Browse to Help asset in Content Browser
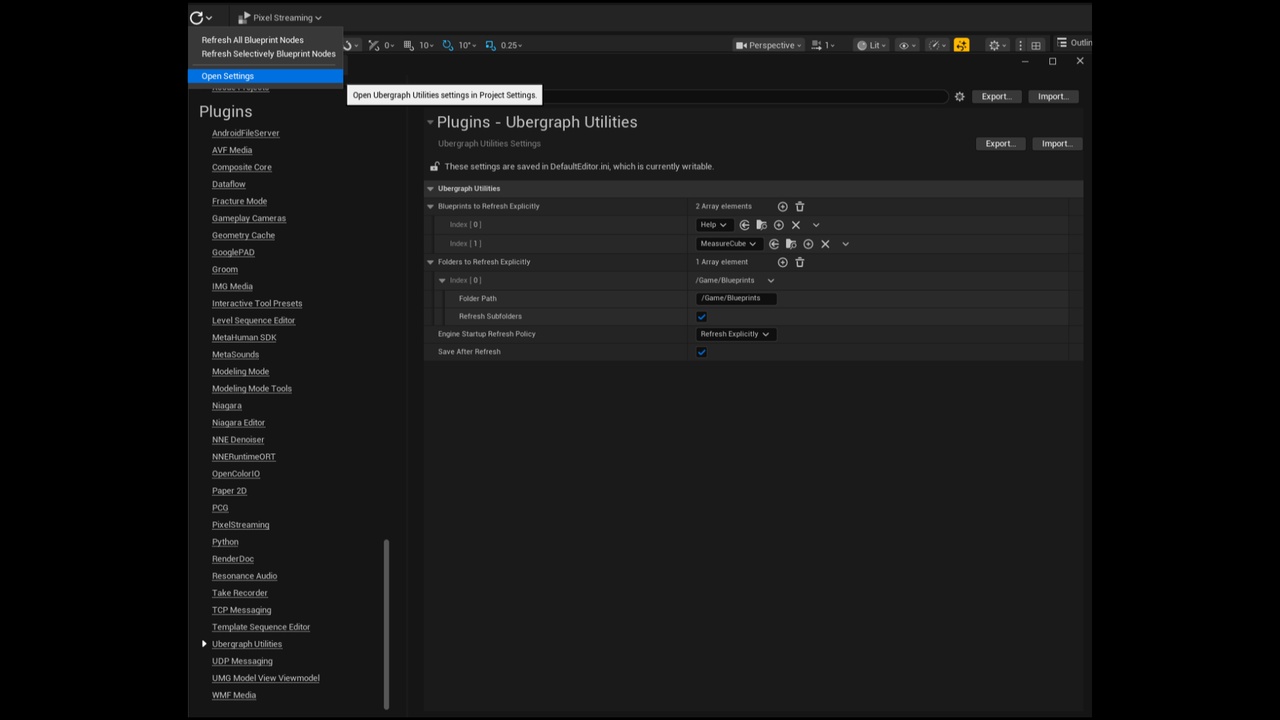 (x=761, y=225)
